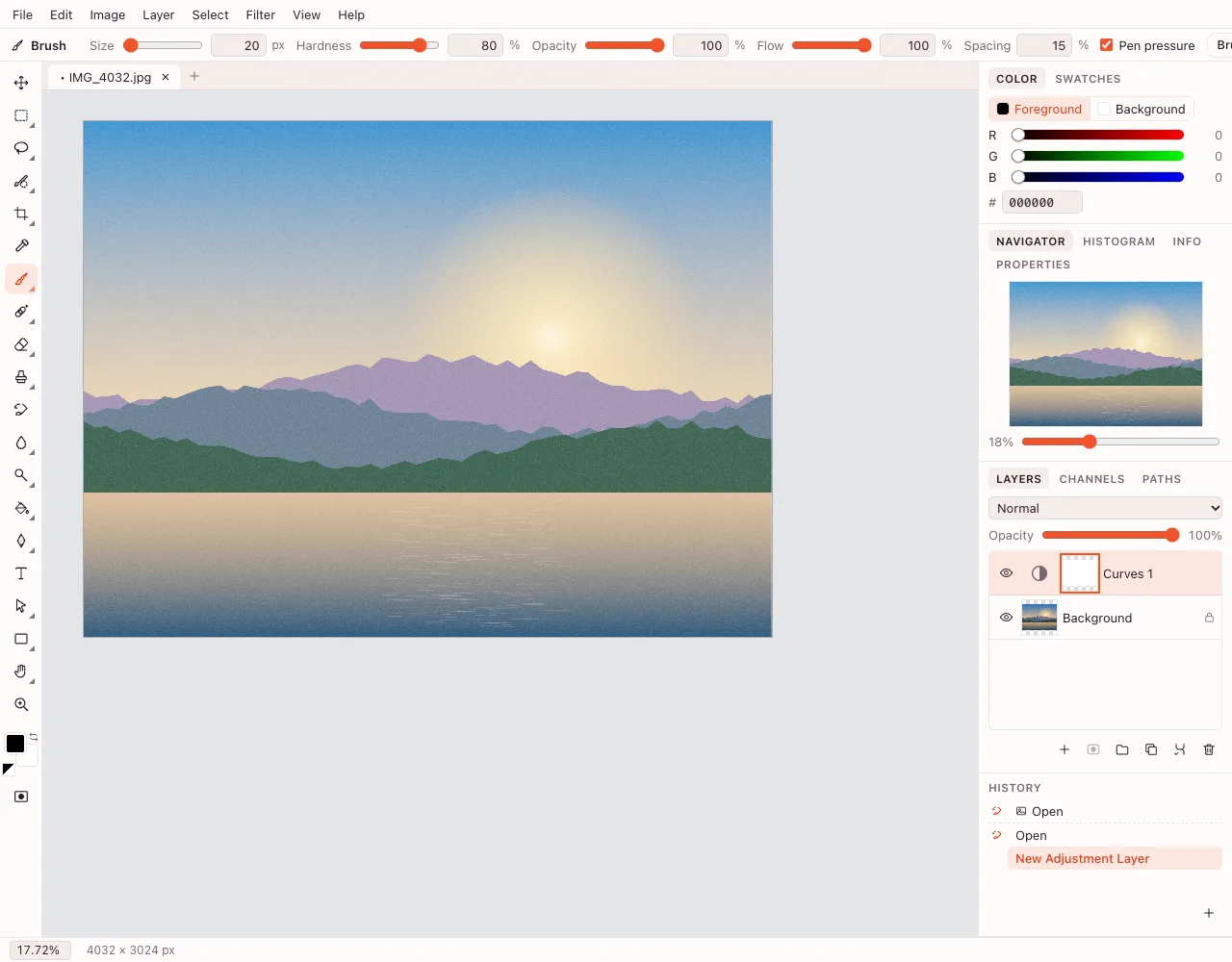
Task: Add new history snapshot plus icon
Action: [1209, 913]
